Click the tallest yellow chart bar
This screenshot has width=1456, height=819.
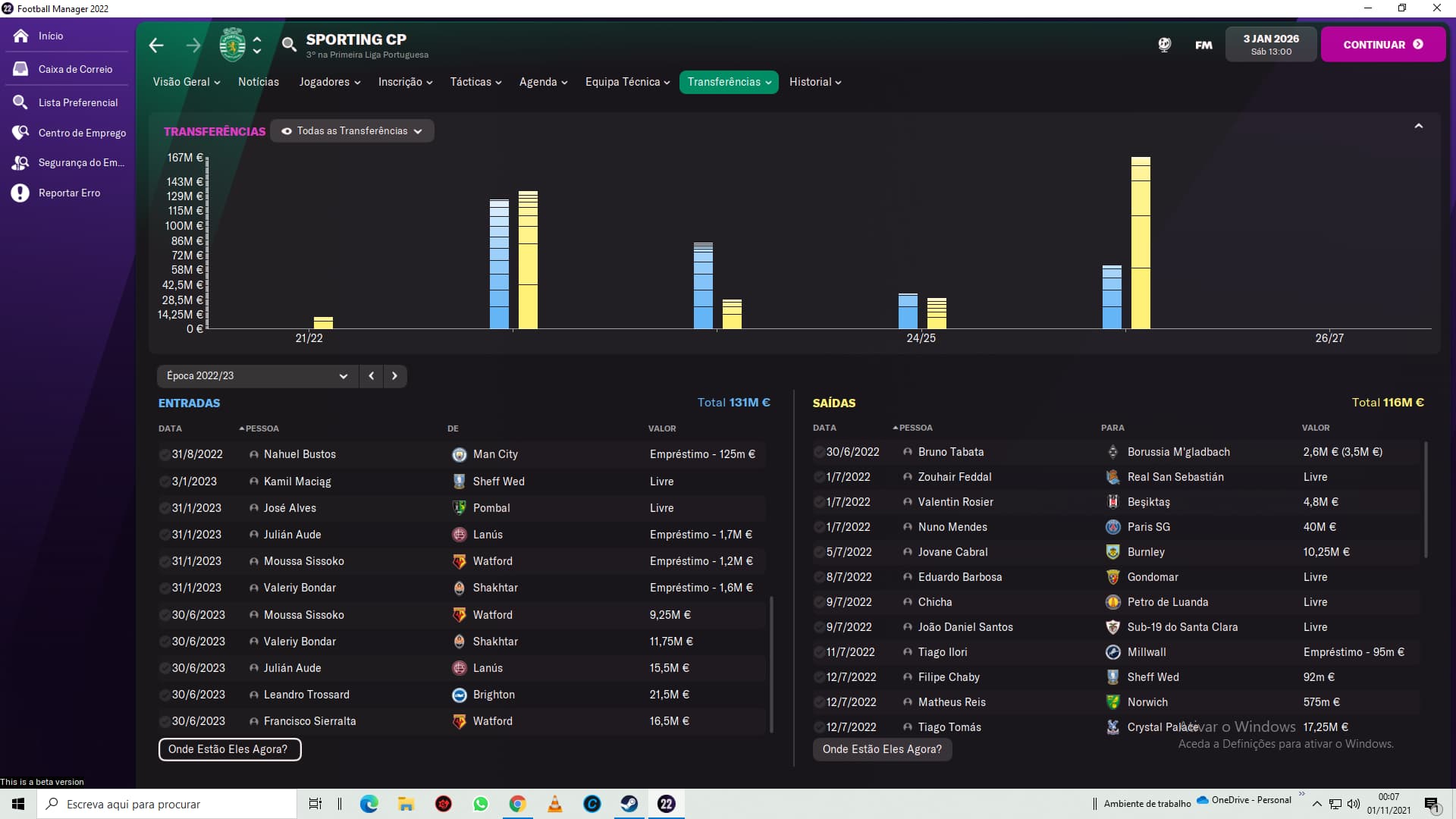click(x=1141, y=243)
